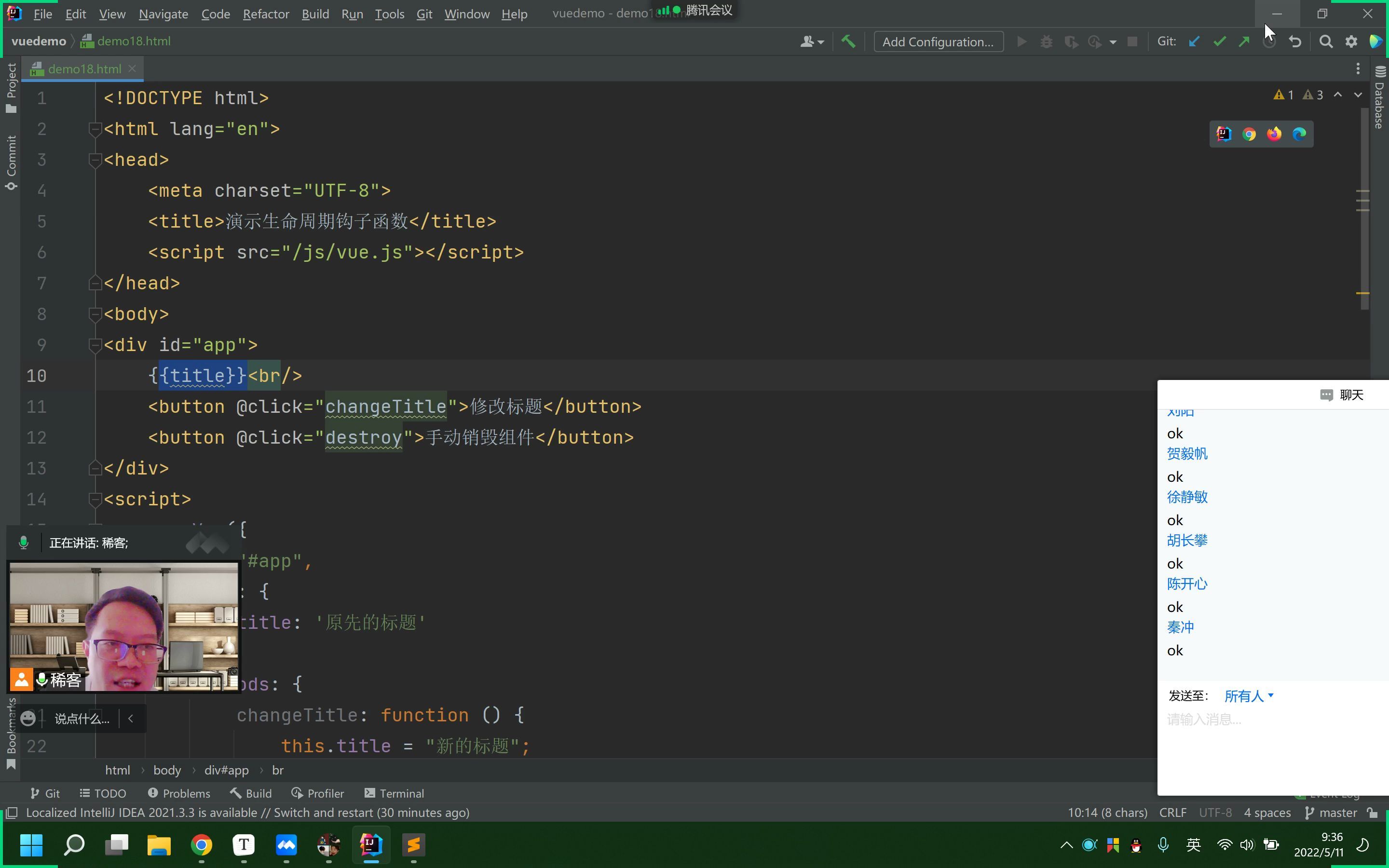The image size is (1389, 868).
Task: Click IntelliJ IDEA taskbar icon
Action: coord(371,844)
